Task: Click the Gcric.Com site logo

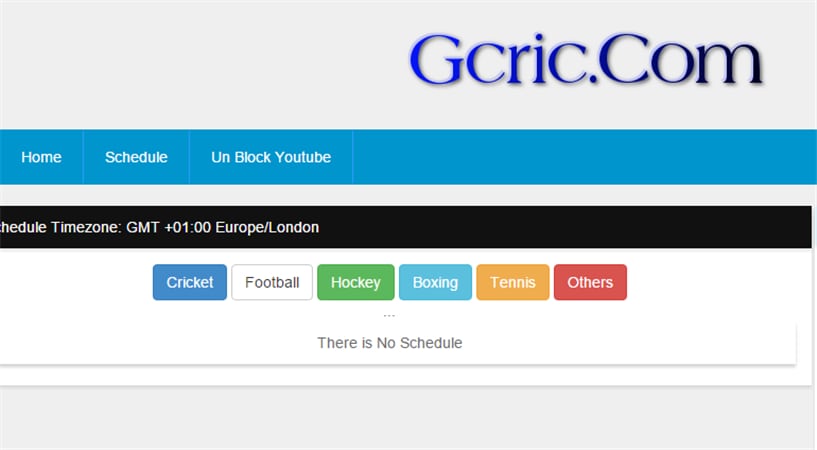Action: pyautogui.click(x=586, y=59)
